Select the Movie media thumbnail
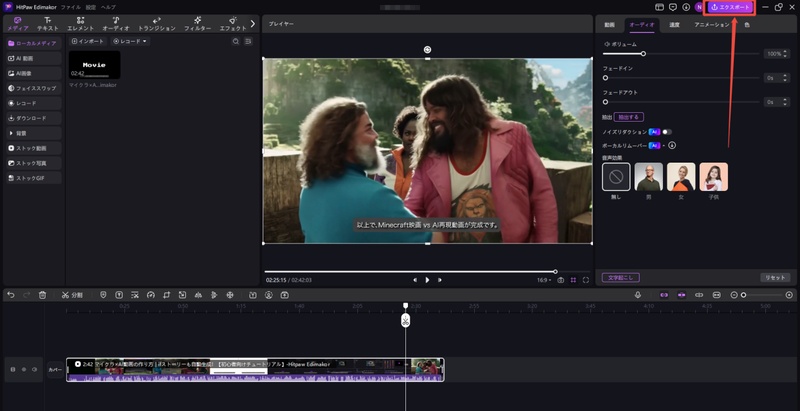800x411 pixels. tap(94, 65)
